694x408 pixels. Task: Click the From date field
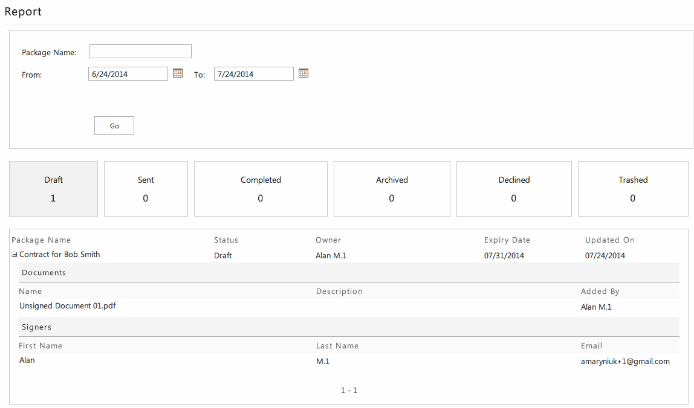[128, 74]
